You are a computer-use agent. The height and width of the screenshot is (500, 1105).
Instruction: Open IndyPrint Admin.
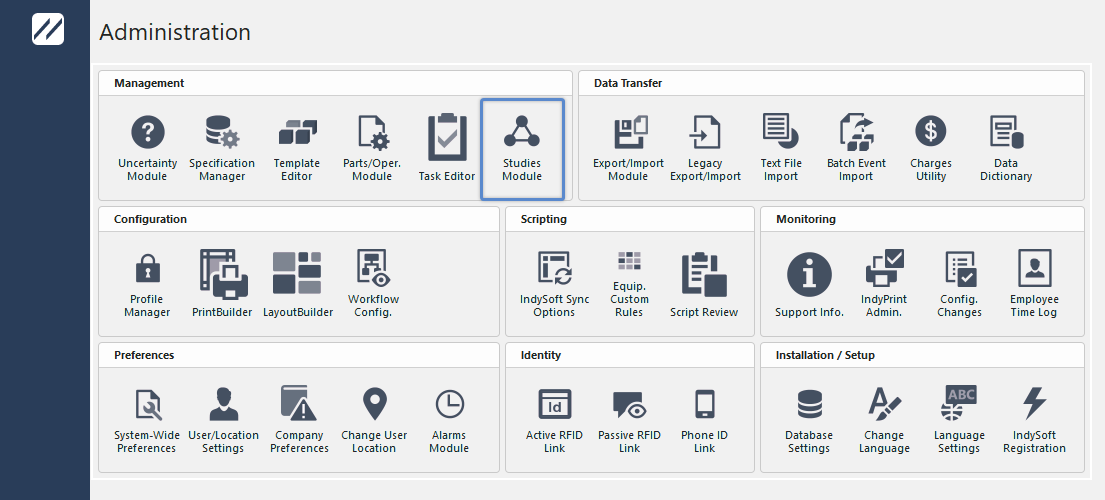884,285
